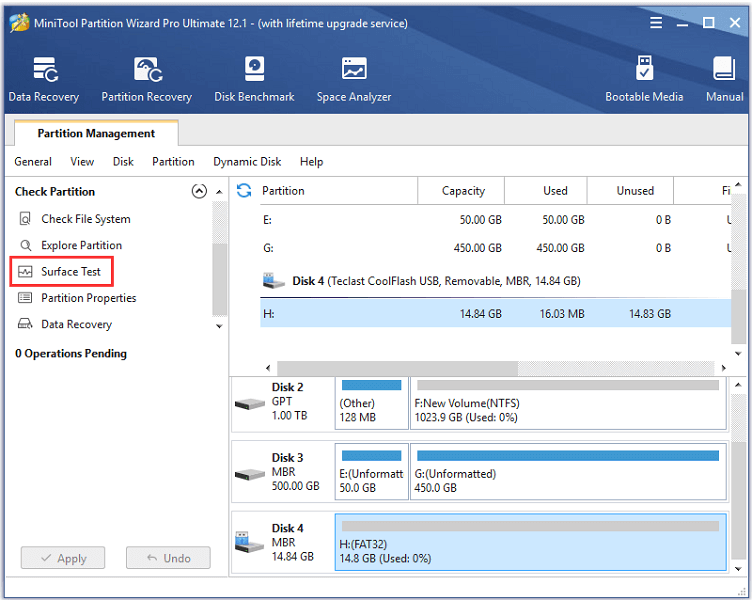752x600 pixels.
Task: Click the Undo button
Action: tap(168, 558)
